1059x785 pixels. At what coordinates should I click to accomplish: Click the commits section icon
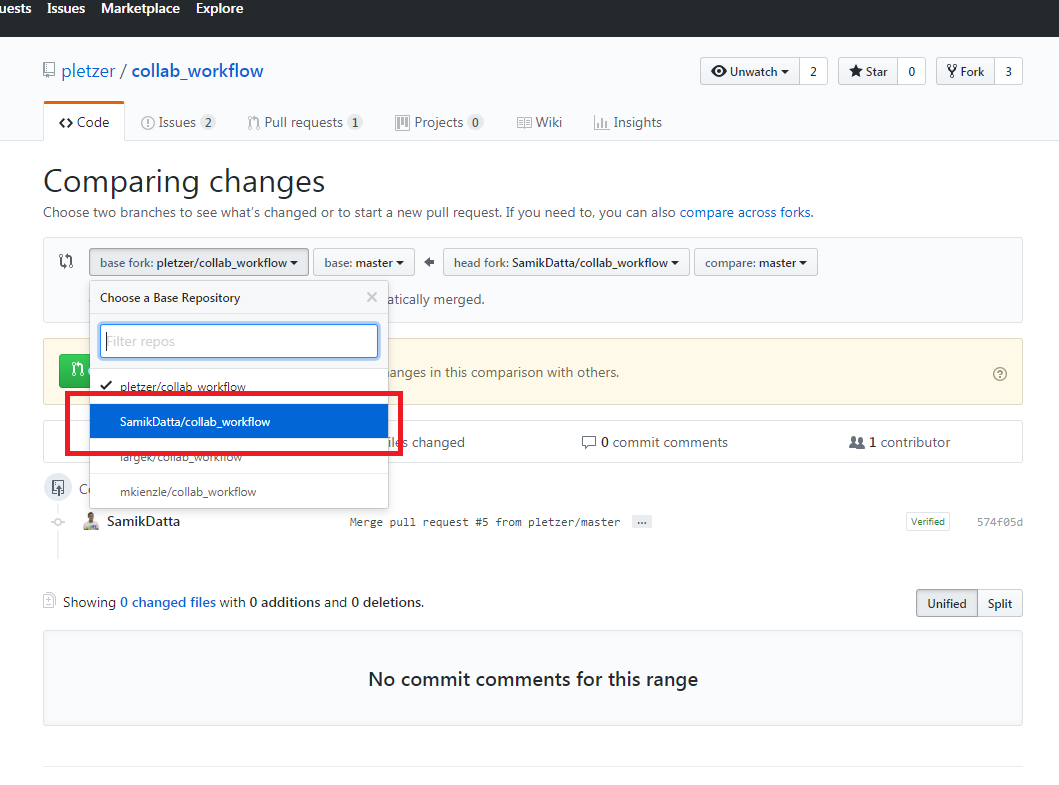(58, 487)
